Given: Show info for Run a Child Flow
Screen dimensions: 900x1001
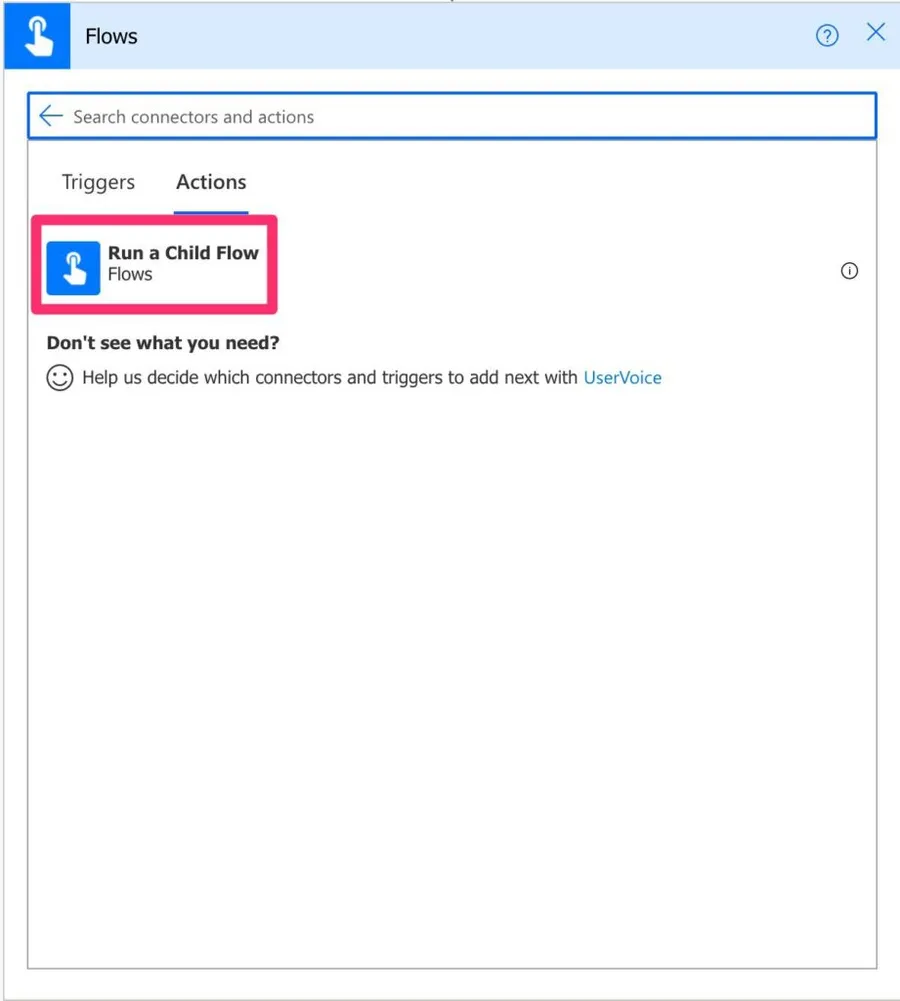Looking at the screenshot, I should click(x=849, y=271).
